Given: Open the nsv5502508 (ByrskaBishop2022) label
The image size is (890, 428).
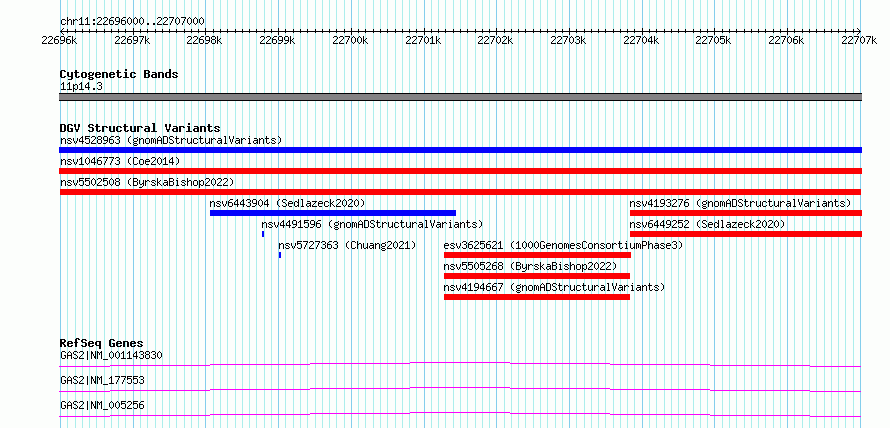Looking at the screenshot, I should click(147, 182).
